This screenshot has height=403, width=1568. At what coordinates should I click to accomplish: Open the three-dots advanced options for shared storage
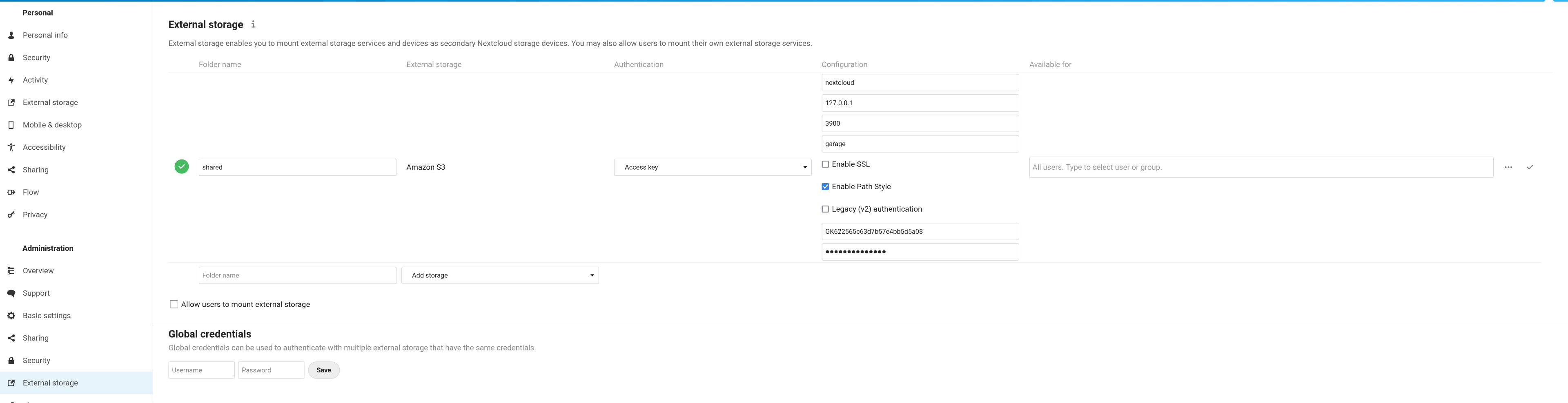point(1508,167)
